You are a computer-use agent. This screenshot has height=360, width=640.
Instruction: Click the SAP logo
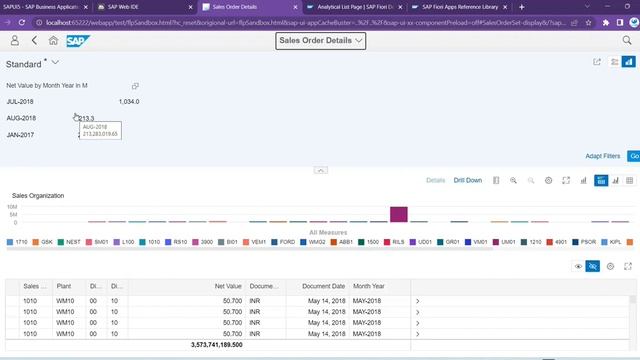click(x=78, y=41)
